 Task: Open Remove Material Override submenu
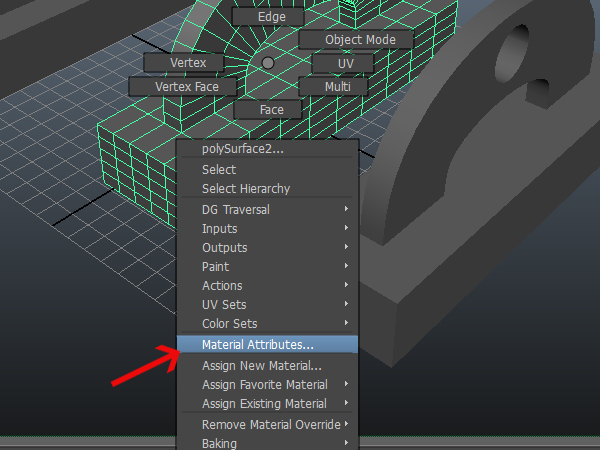coord(267,425)
